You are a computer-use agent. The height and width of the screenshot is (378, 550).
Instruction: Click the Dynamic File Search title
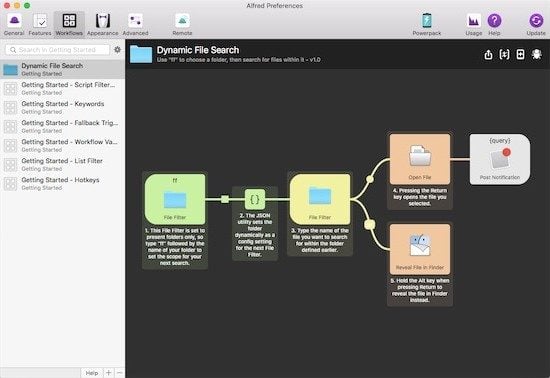[198, 50]
